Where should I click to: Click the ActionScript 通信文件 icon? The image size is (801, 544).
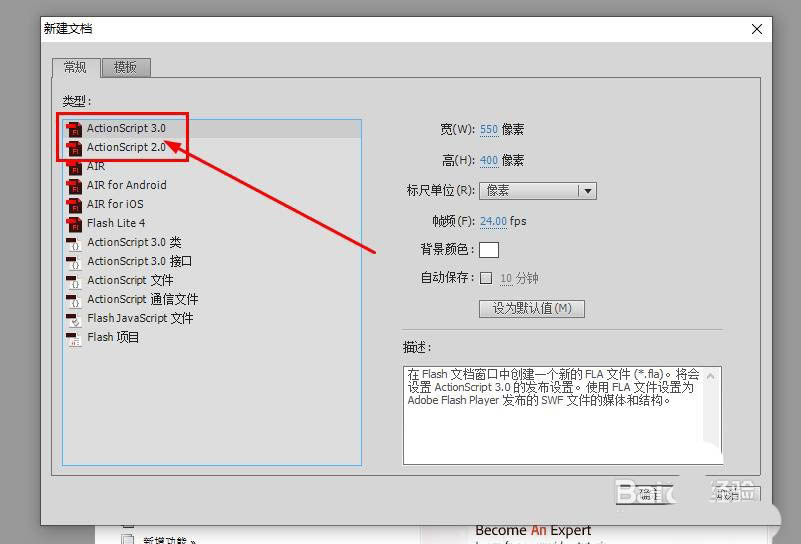click(x=74, y=300)
